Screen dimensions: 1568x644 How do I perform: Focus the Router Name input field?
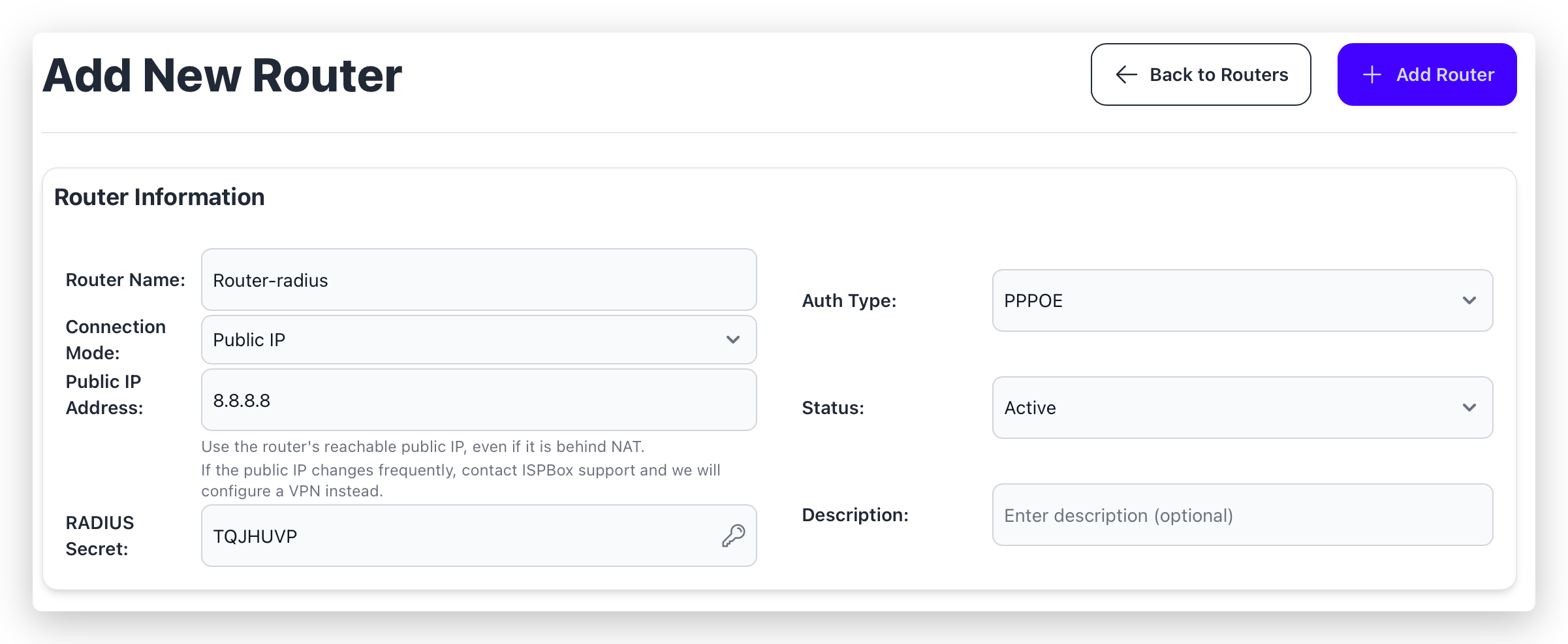click(478, 280)
